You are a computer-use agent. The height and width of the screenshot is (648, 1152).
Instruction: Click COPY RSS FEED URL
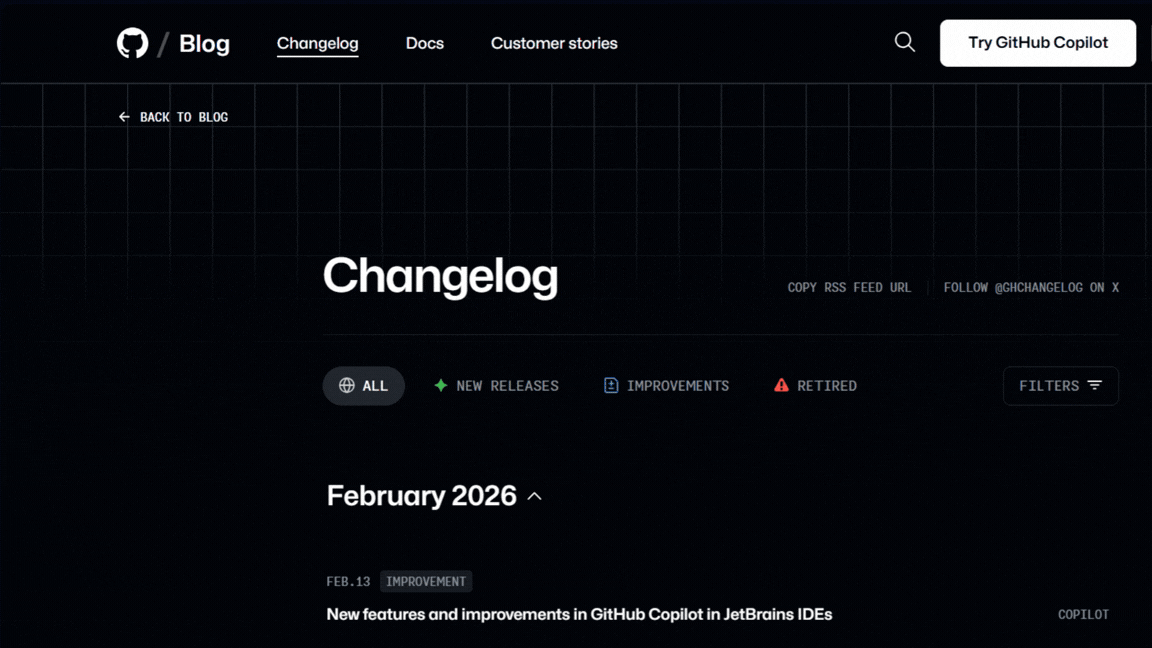pyautogui.click(x=849, y=287)
